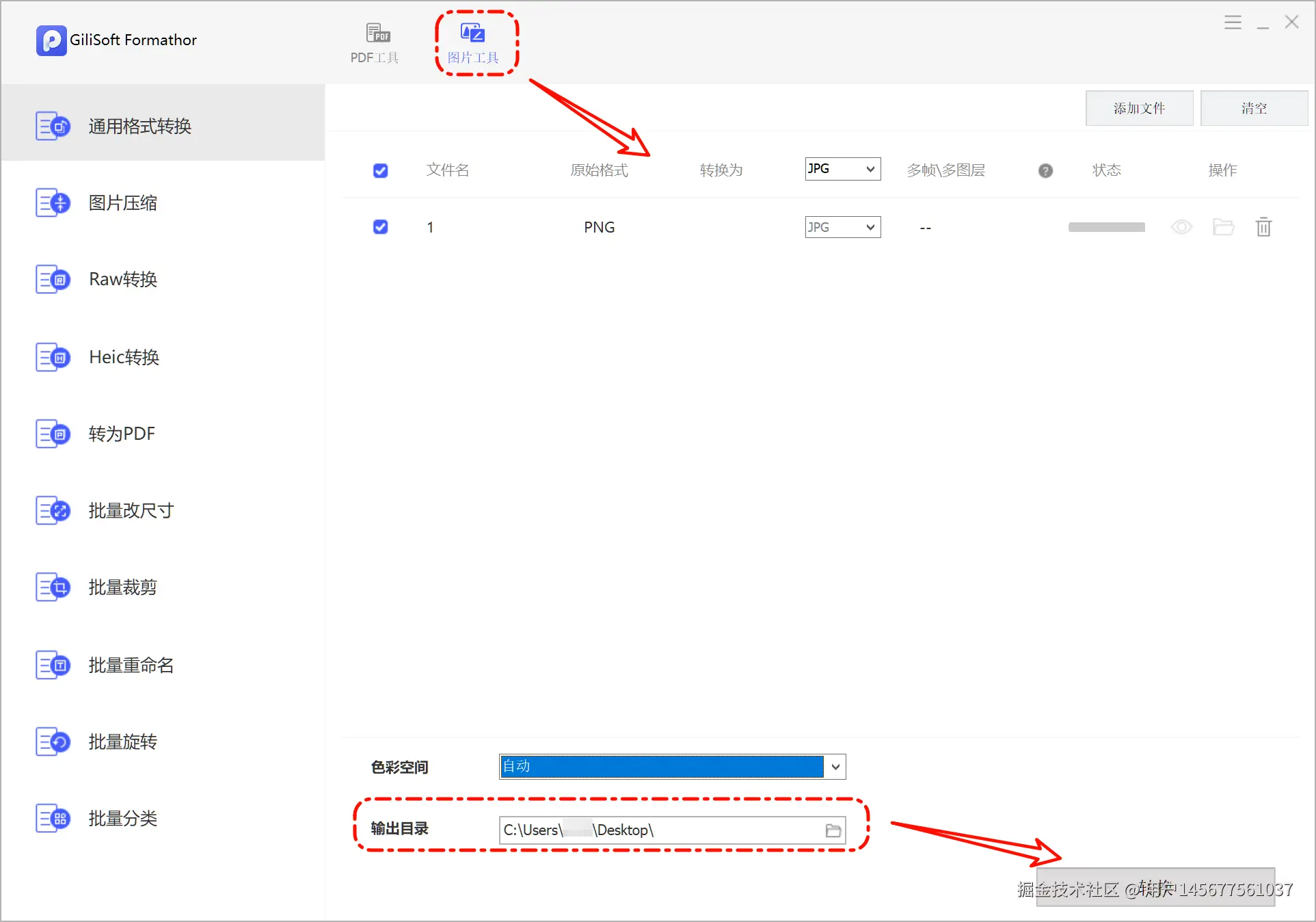
Task: Expand the 色彩空间 color space dropdown
Action: [x=835, y=767]
